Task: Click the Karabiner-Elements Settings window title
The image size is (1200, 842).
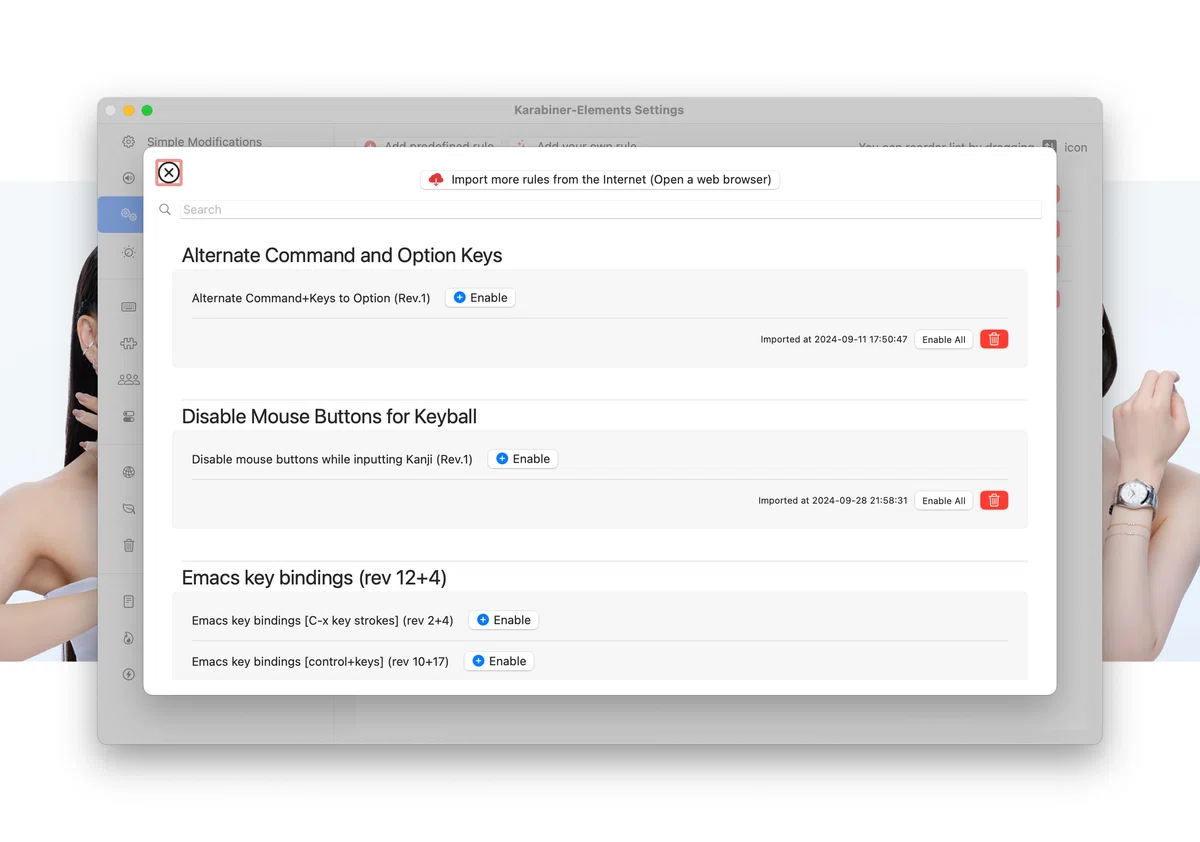Action: pyautogui.click(x=599, y=110)
